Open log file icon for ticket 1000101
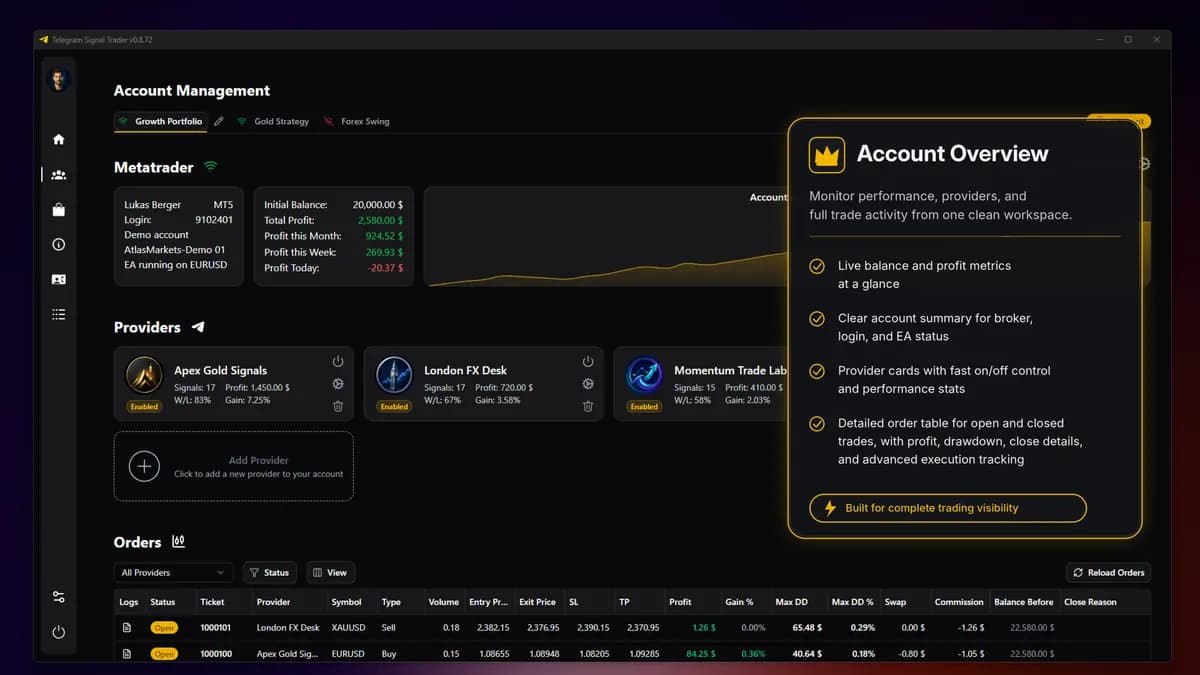Screen dimensions: 1200x675 [x=127, y=628]
